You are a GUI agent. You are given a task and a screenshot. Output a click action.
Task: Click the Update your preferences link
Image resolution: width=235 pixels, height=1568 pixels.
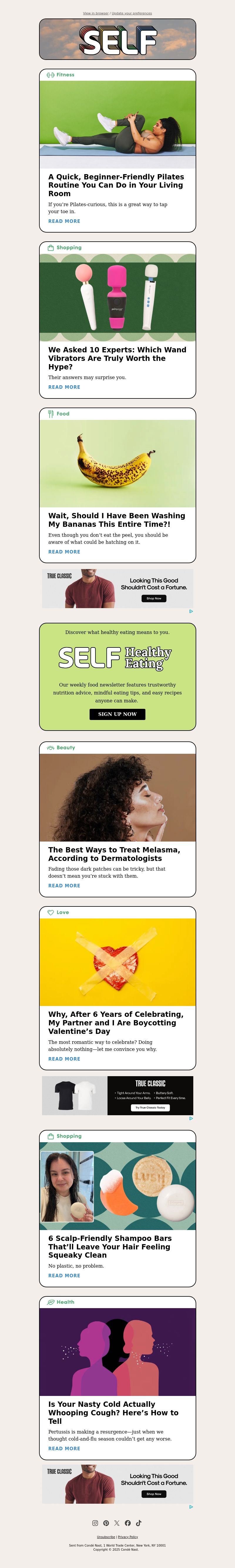point(132,14)
